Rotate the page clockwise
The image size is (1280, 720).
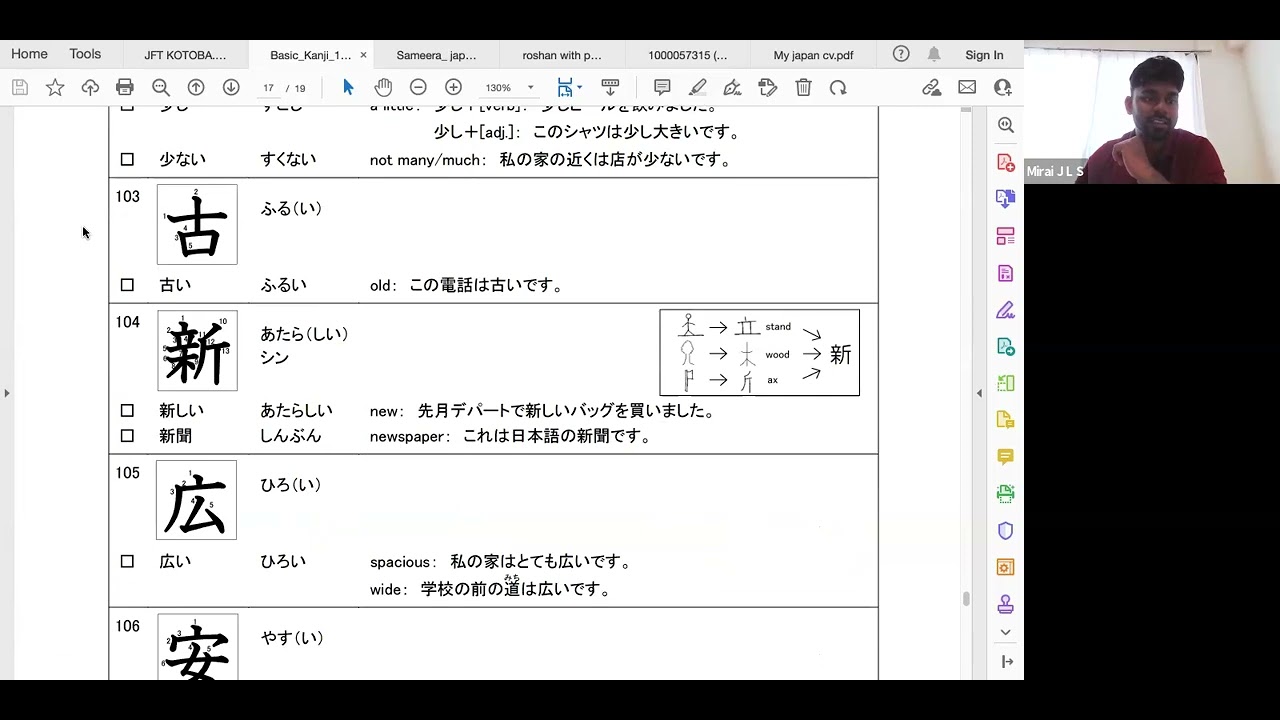838,88
